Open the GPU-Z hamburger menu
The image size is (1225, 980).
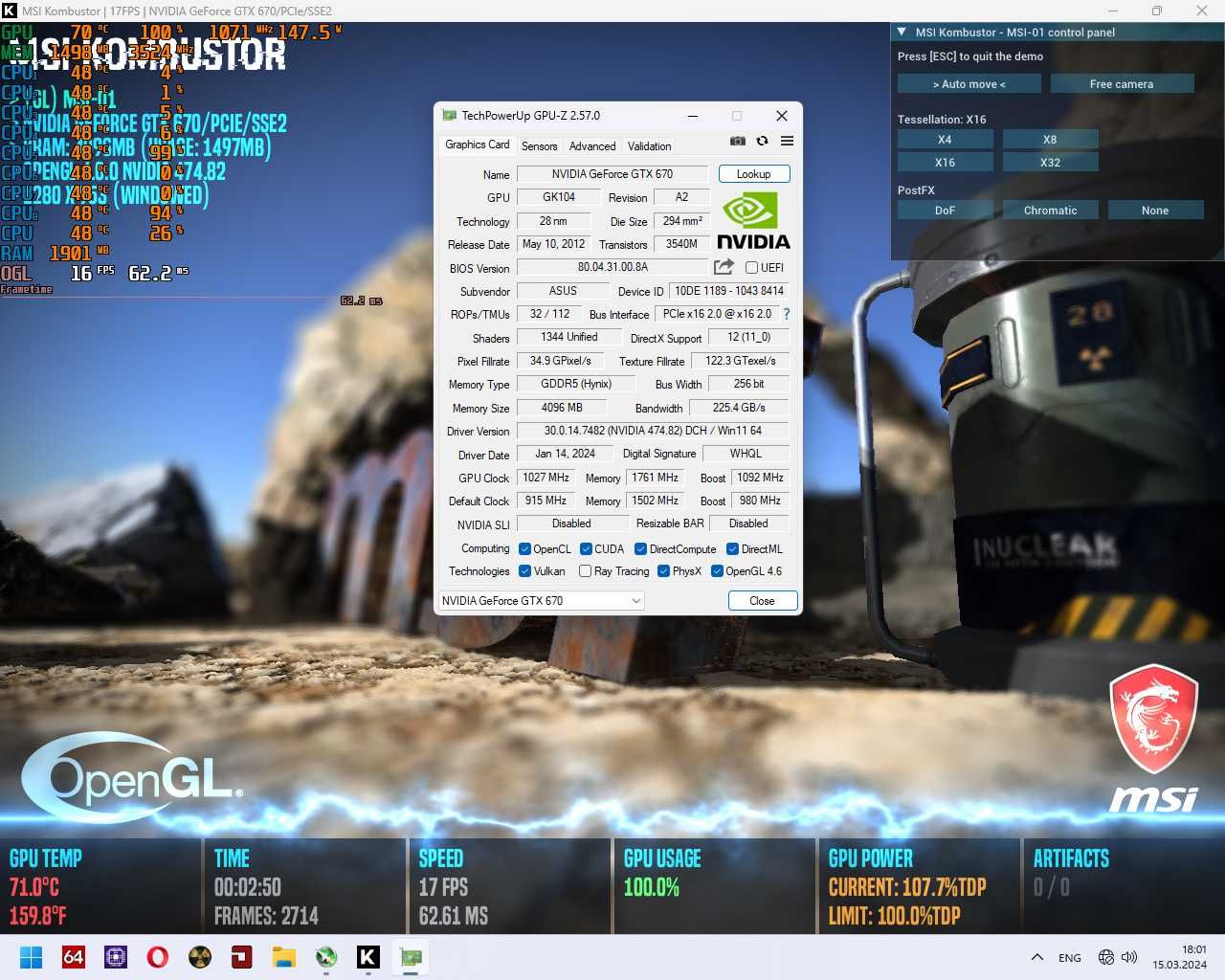coord(787,141)
